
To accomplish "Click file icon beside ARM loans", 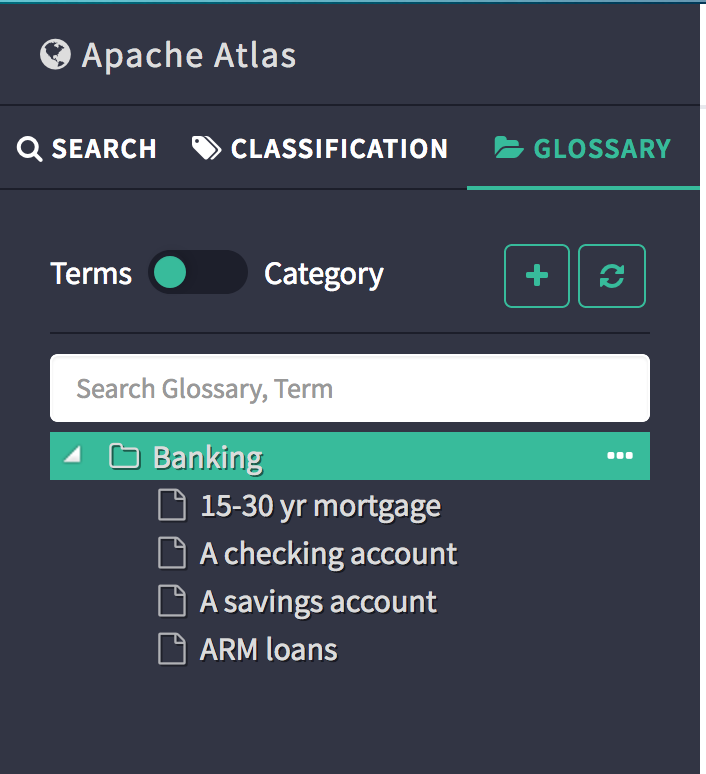I will (x=173, y=650).
